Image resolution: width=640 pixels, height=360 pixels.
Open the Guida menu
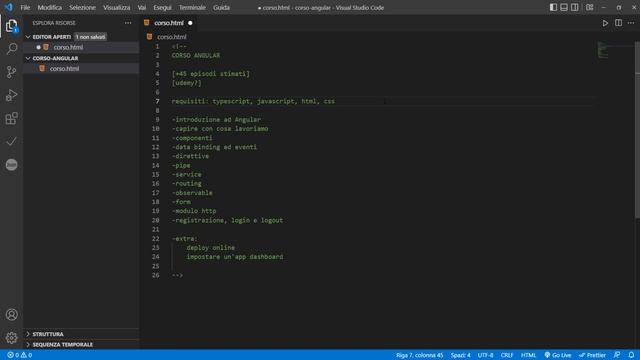coord(221,7)
